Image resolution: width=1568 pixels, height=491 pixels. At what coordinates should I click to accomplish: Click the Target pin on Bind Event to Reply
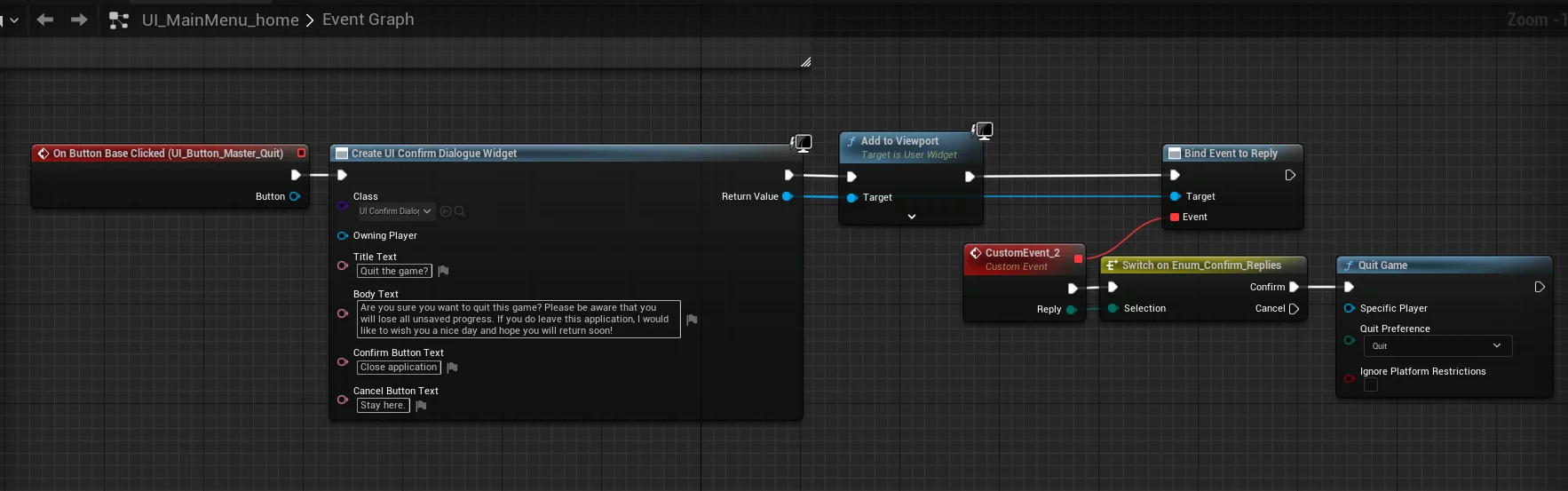(x=1176, y=196)
